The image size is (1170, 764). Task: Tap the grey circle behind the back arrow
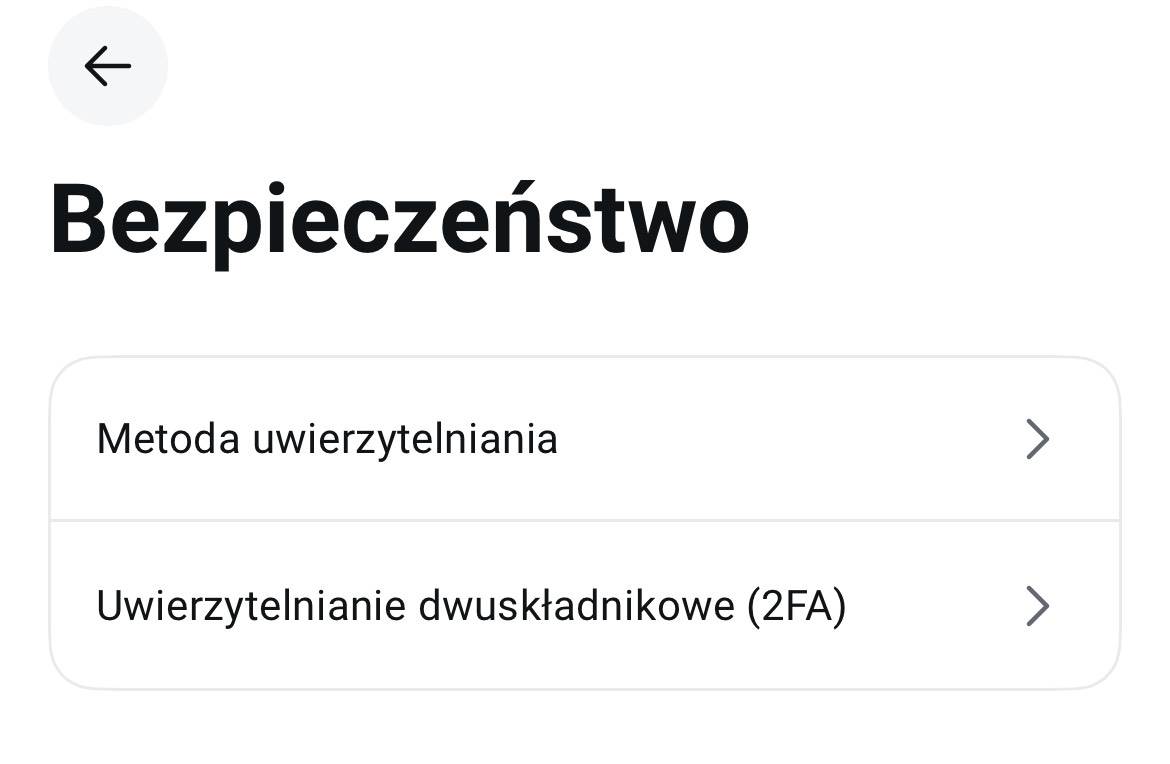click(107, 66)
